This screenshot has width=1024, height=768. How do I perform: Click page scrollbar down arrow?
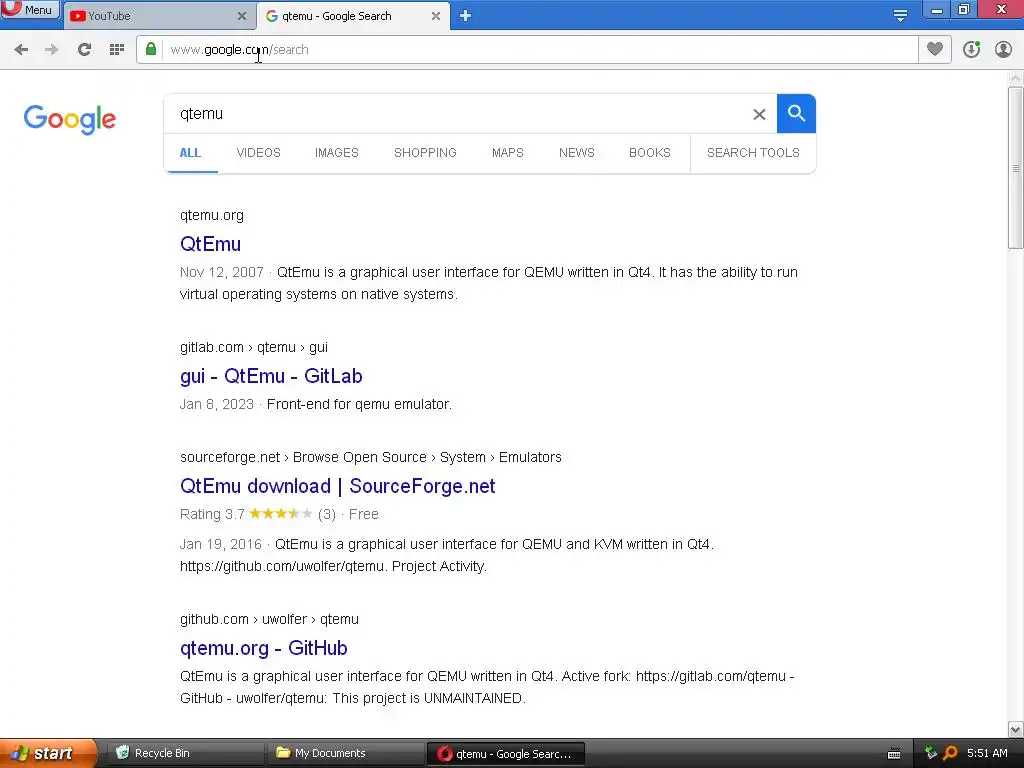click(x=1016, y=729)
